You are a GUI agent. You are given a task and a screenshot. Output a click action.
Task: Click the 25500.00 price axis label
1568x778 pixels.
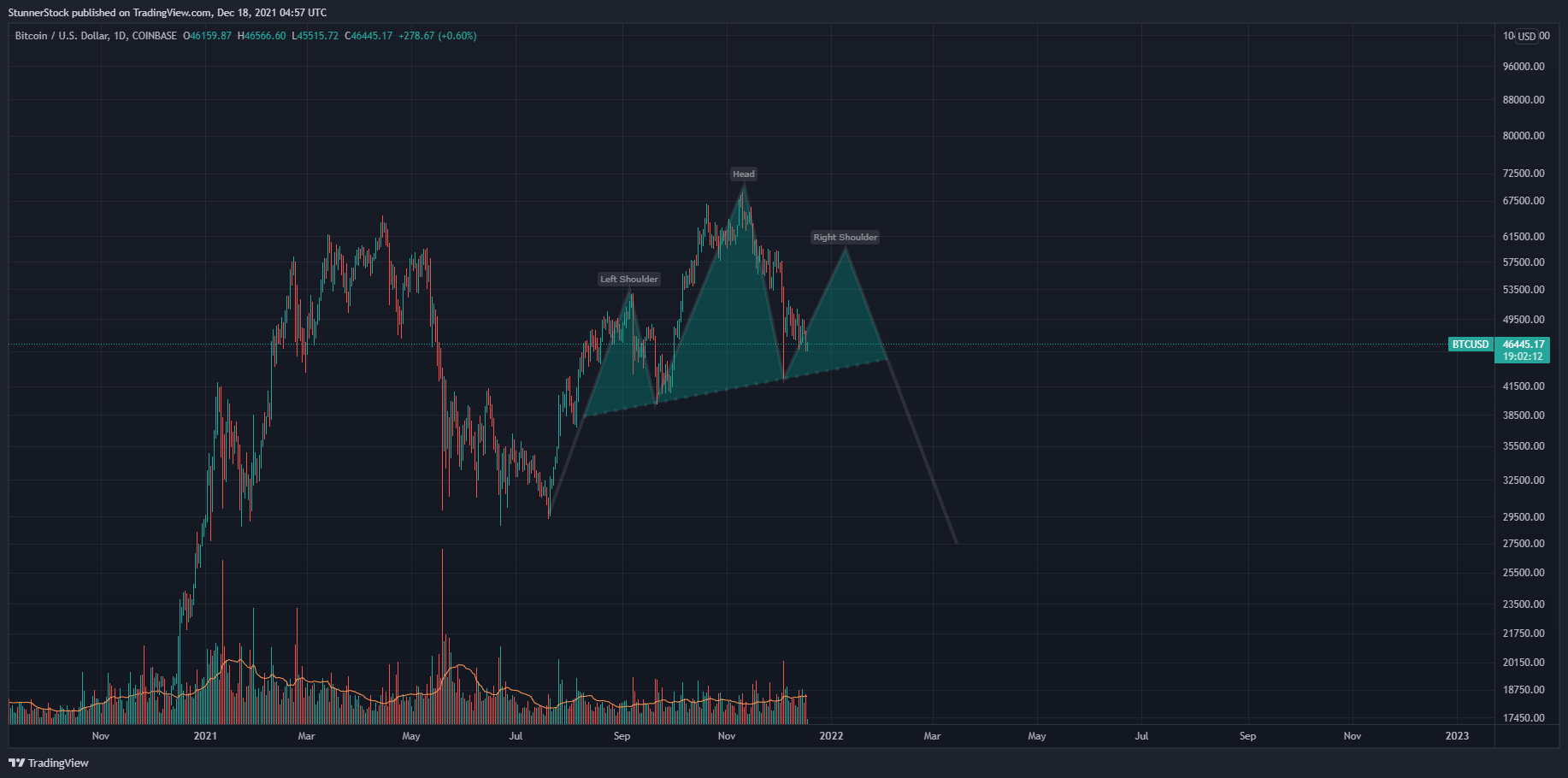tap(1524, 573)
